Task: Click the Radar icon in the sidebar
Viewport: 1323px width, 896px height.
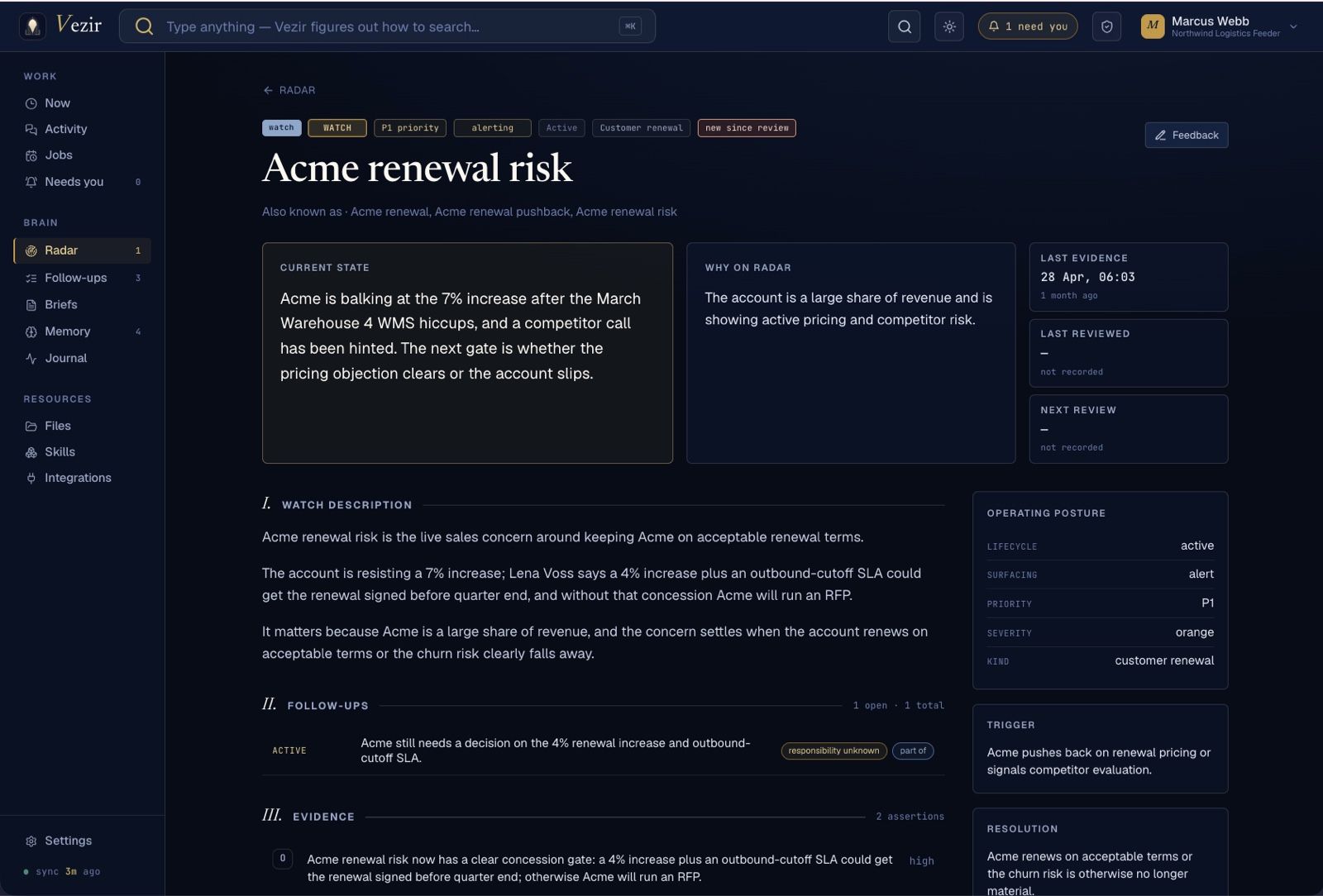Action: point(31,250)
